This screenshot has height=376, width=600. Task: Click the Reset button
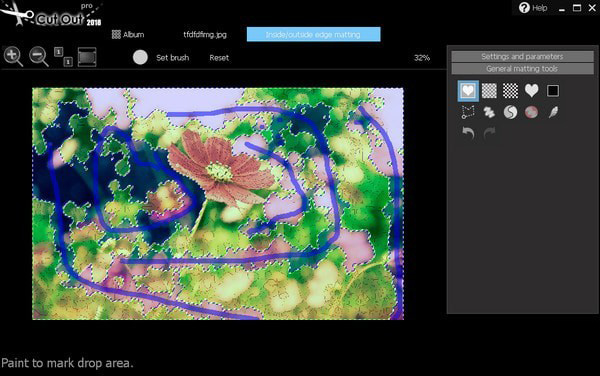pos(219,58)
